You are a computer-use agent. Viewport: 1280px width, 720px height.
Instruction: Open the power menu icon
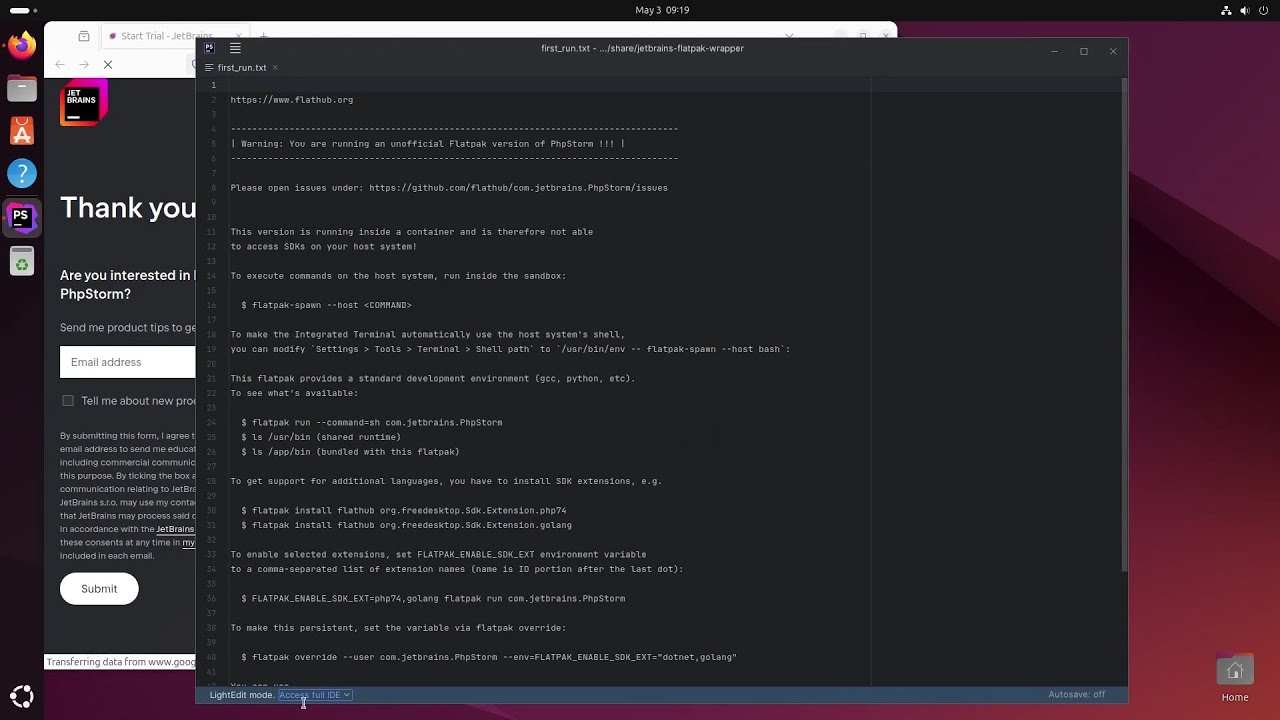pyautogui.click(x=1264, y=10)
